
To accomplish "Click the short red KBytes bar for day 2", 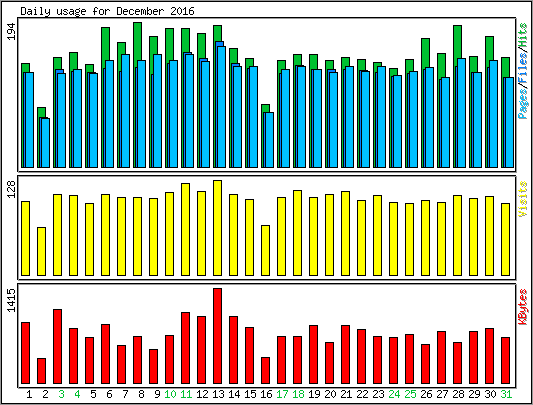I will click(41, 371).
